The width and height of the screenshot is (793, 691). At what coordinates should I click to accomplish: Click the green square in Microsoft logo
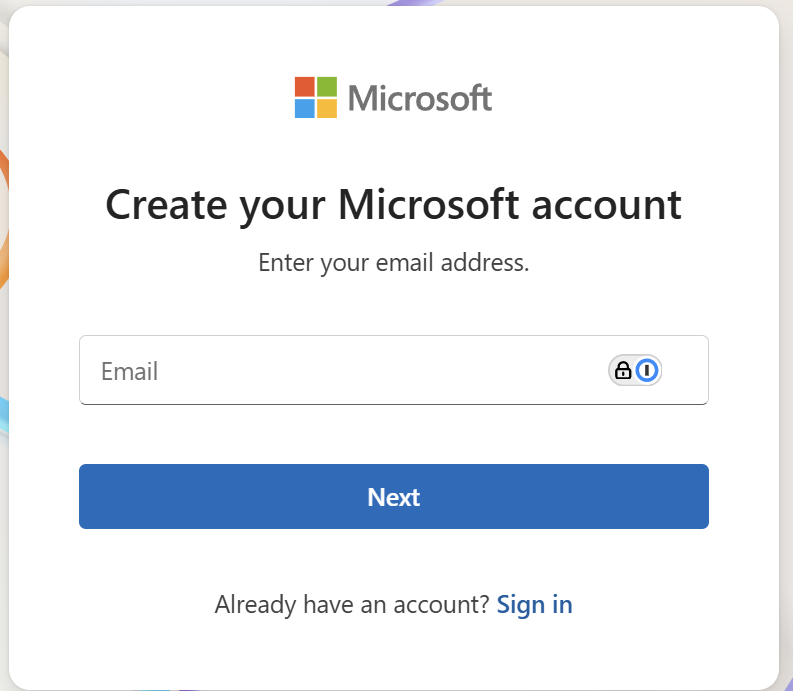327,86
